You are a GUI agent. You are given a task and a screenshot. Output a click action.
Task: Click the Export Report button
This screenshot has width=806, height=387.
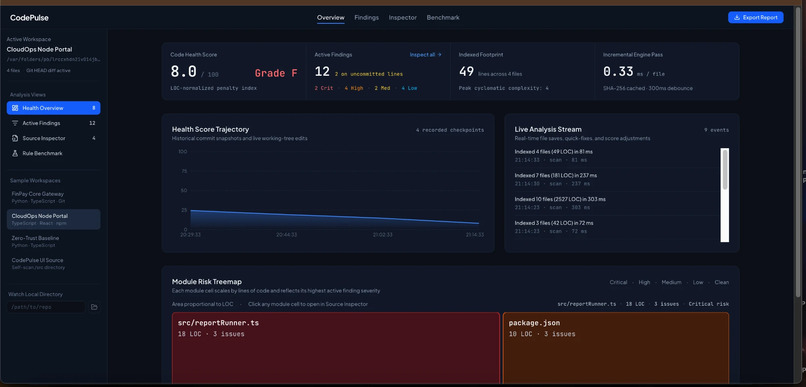[756, 17]
